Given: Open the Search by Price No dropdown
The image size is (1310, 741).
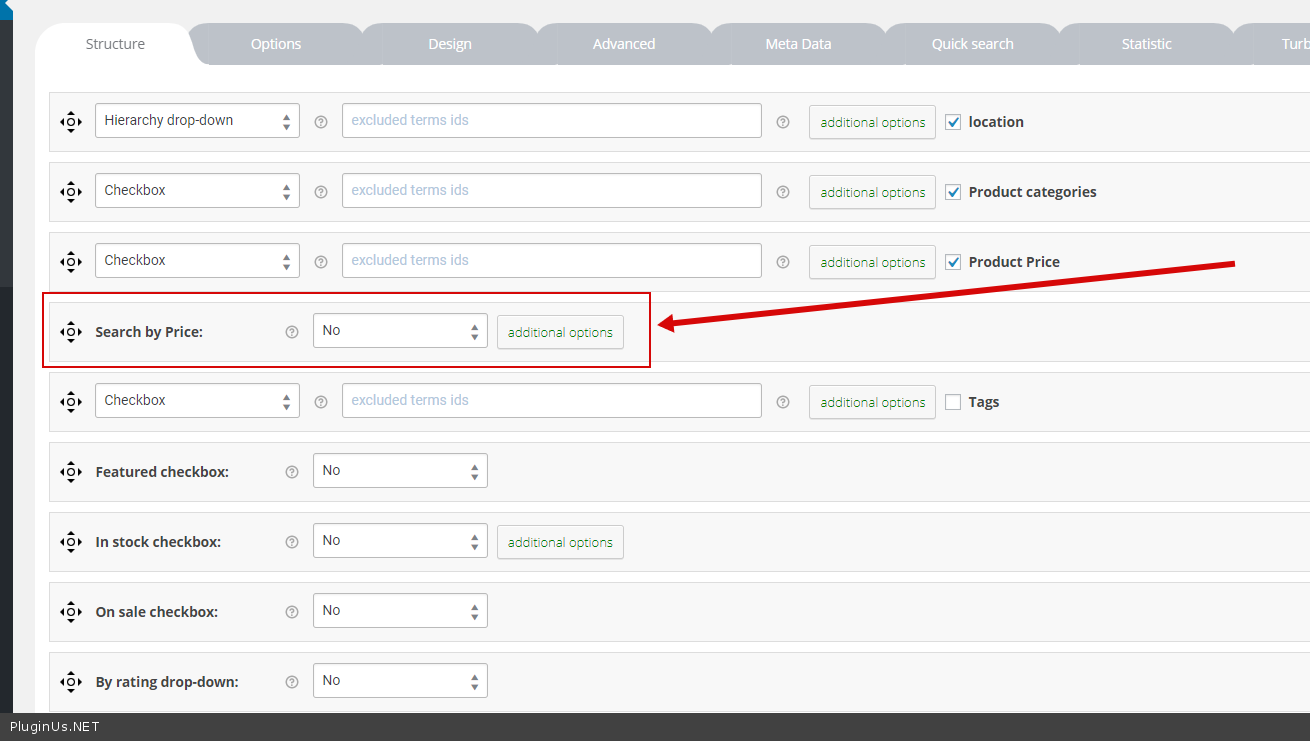Looking at the screenshot, I should (400, 331).
